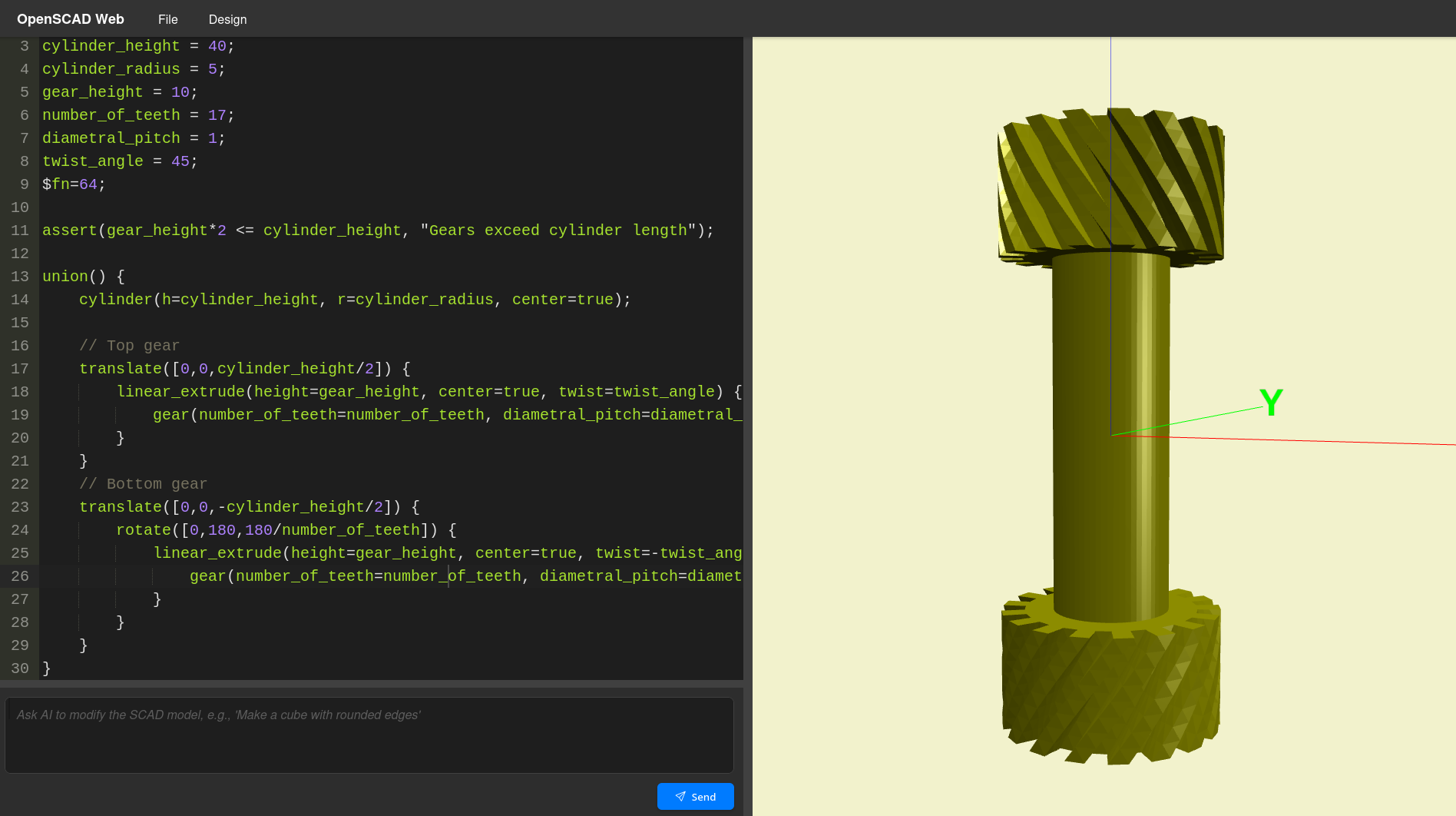This screenshot has width=1456, height=816.
Task: Click the // Top gear comment
Action: point(130,346)
